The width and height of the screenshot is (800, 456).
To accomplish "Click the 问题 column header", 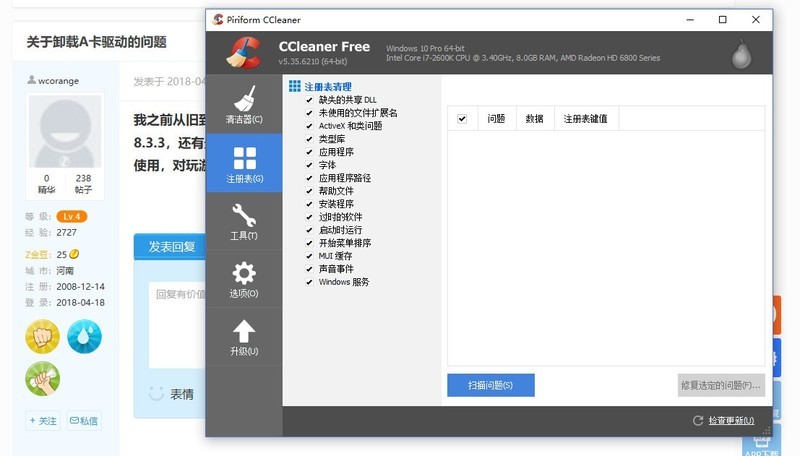I will coord(497,119).
